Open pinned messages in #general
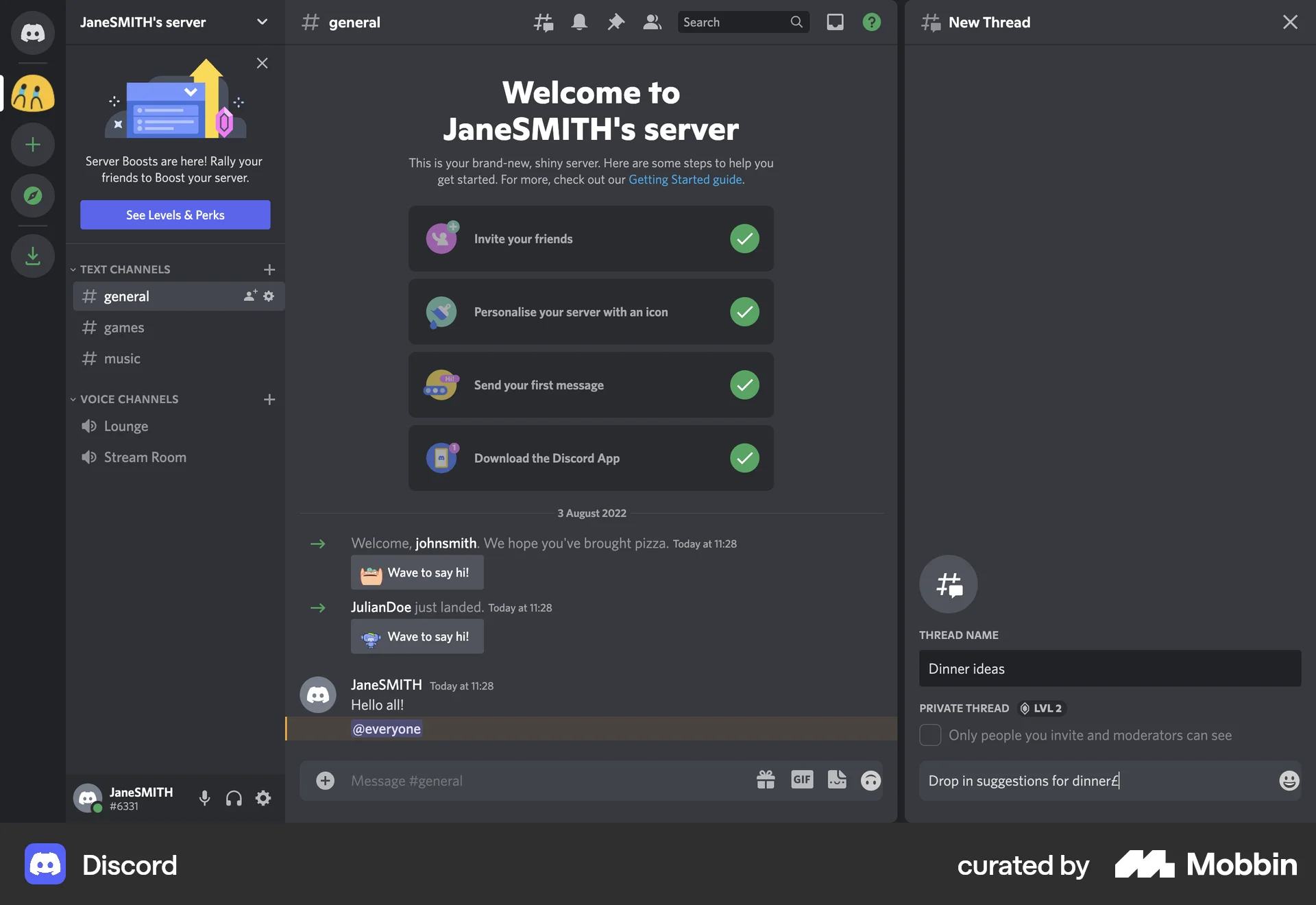Image resolution: width=1316 pixels, height=905 pixels. click(615, 22)
